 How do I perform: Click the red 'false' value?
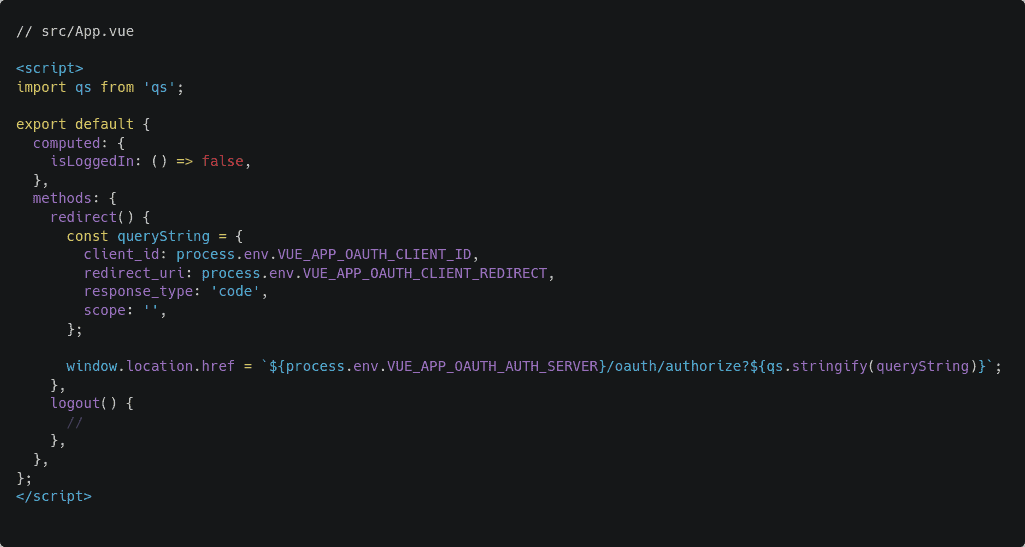tap(222, 161)
